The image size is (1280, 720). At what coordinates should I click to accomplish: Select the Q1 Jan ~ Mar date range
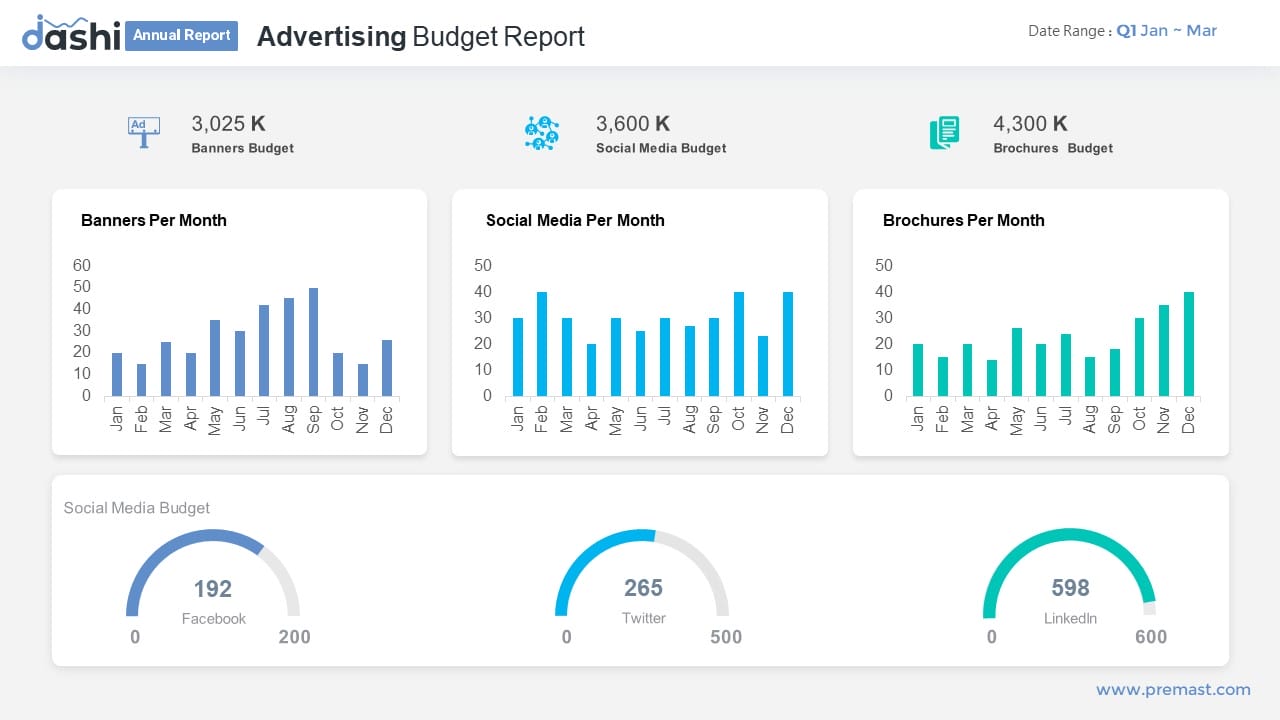coord(1166,31)
